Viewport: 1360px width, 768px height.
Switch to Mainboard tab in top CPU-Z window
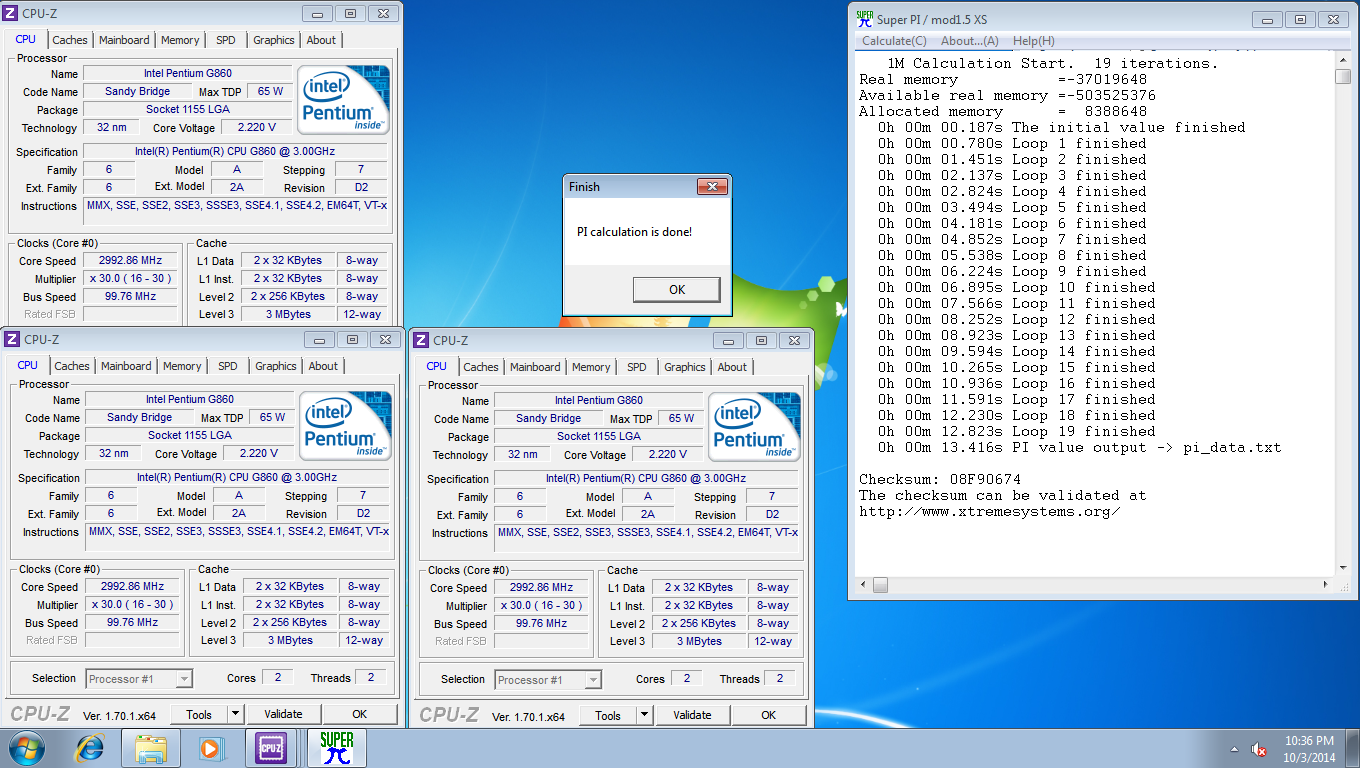pos(124,40)
